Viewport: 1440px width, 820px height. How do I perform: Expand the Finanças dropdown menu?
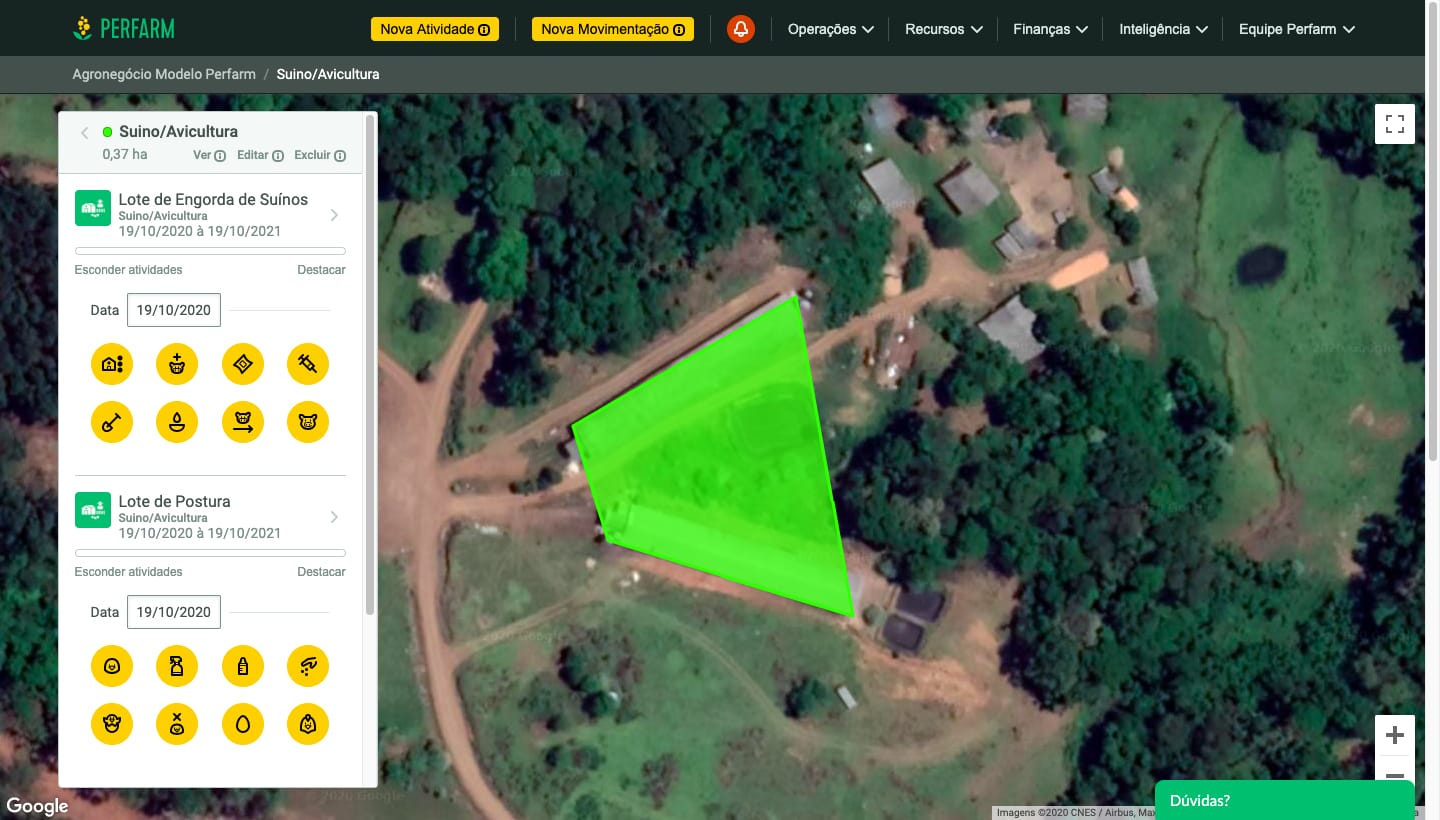coord(1050,29)
